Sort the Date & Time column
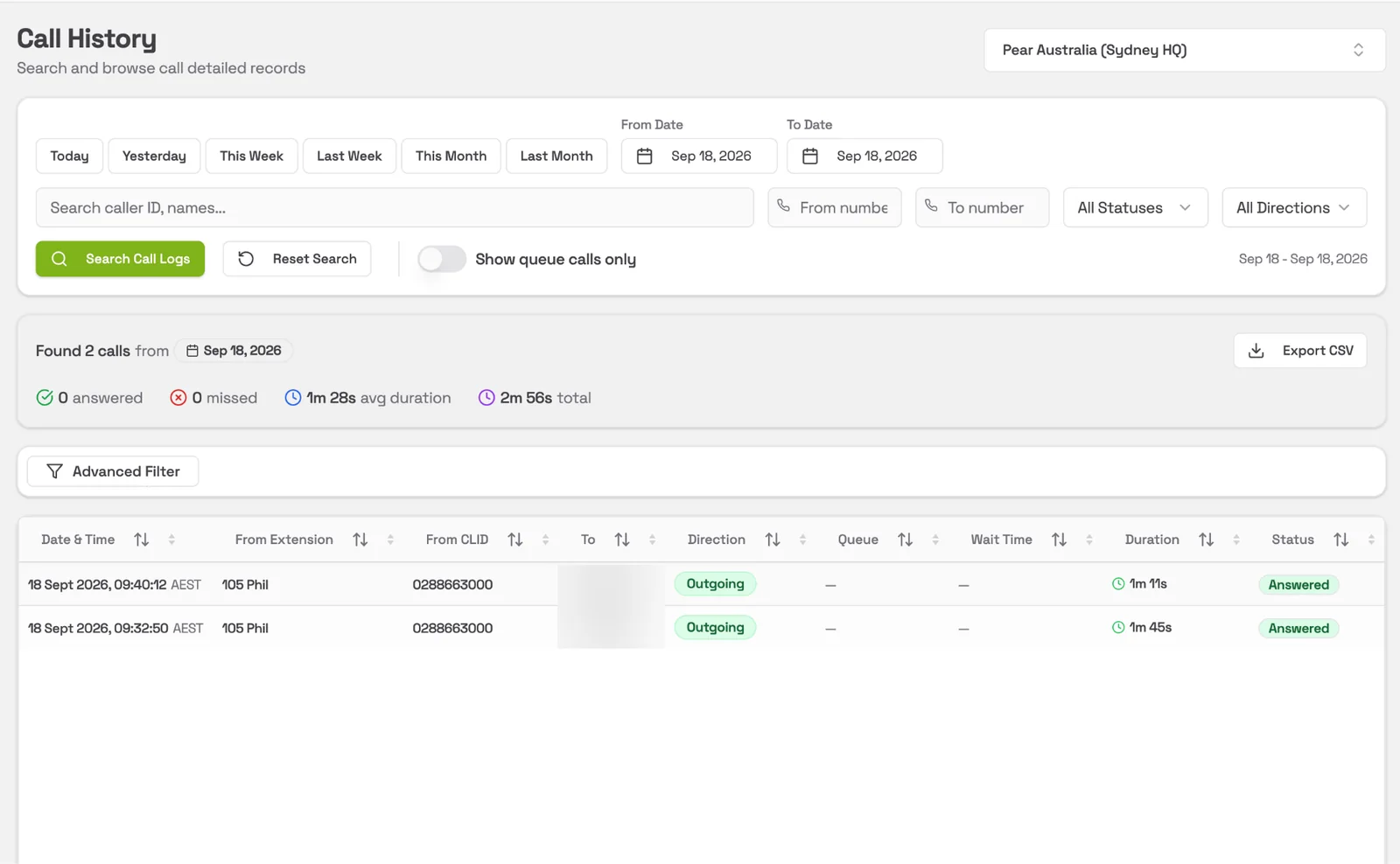The height and width of the screenshot is (864, 1400). pos(141,540)
